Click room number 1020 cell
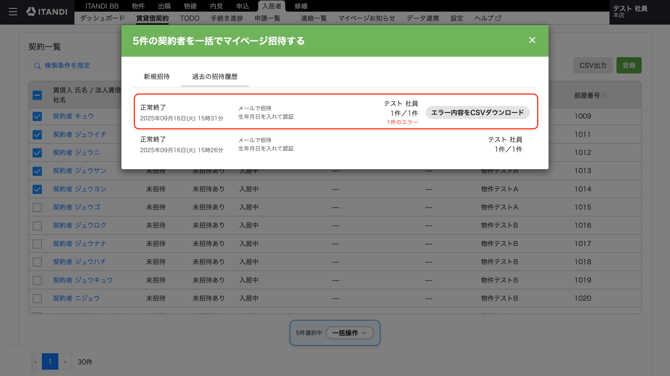Screen dimensions: 670x376 (x=582, y=298)
